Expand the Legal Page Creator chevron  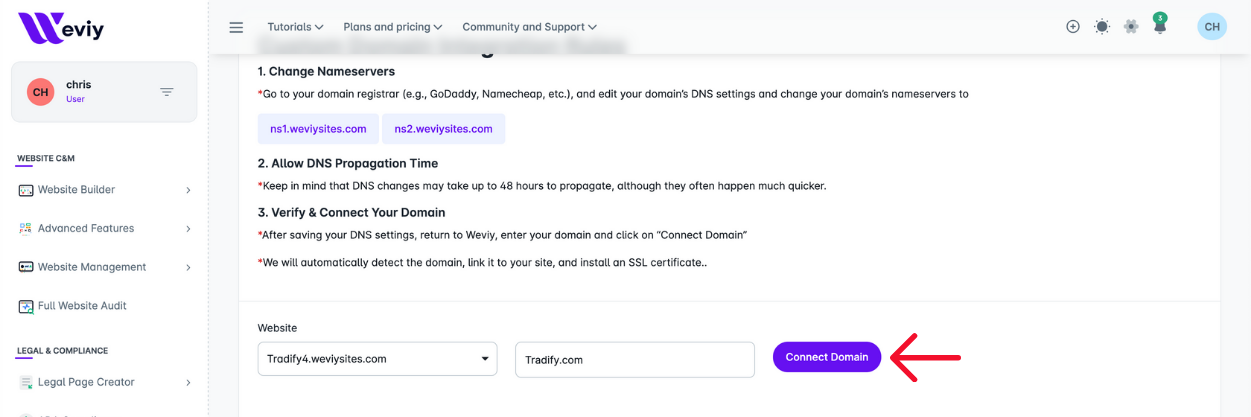pos(188,382)
